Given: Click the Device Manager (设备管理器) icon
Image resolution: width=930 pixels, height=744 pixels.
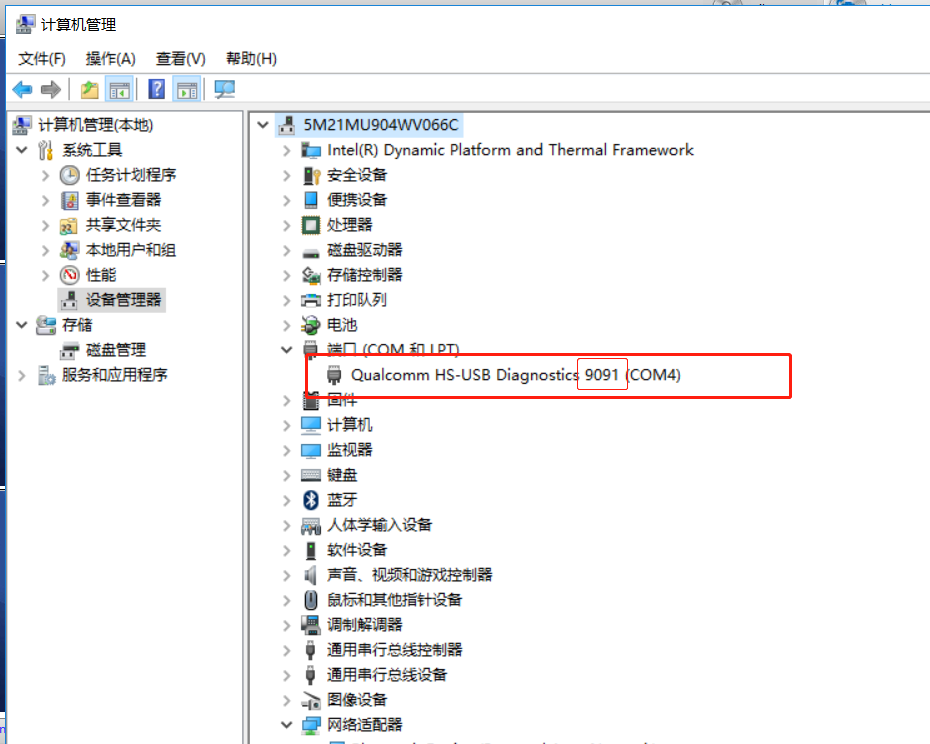Looking at the screenshot, I should coord(69,300).
